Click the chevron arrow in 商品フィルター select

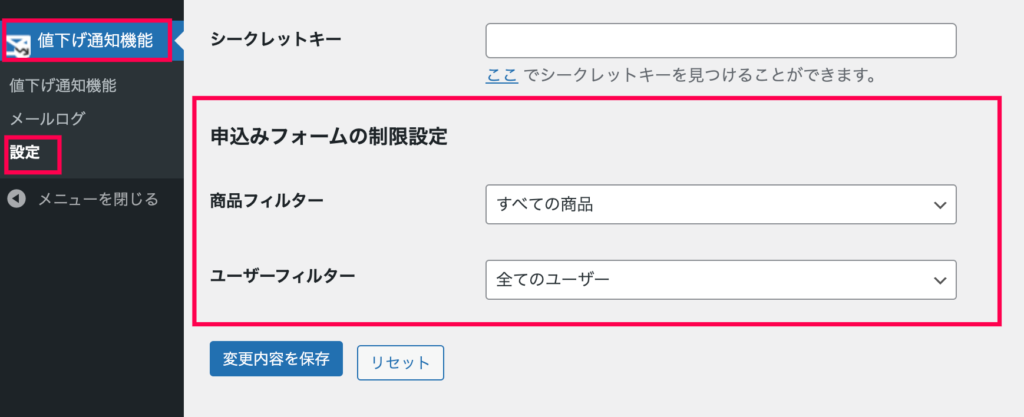click(940, 205)
